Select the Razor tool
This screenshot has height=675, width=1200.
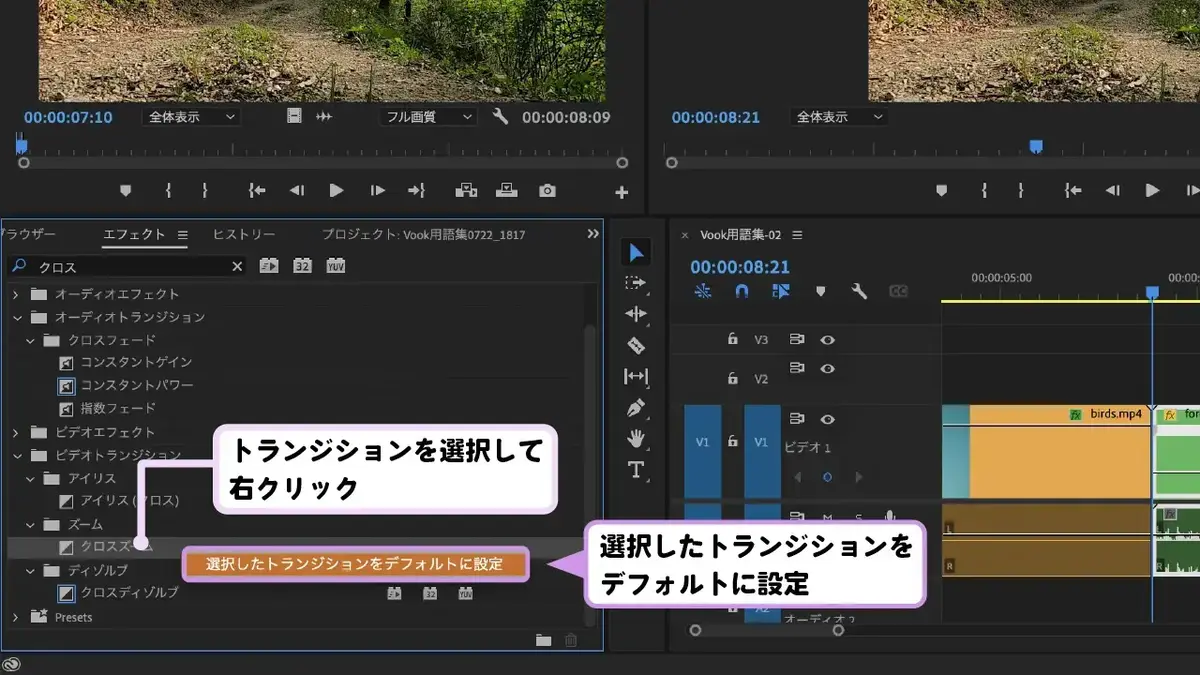pos(636,346)
